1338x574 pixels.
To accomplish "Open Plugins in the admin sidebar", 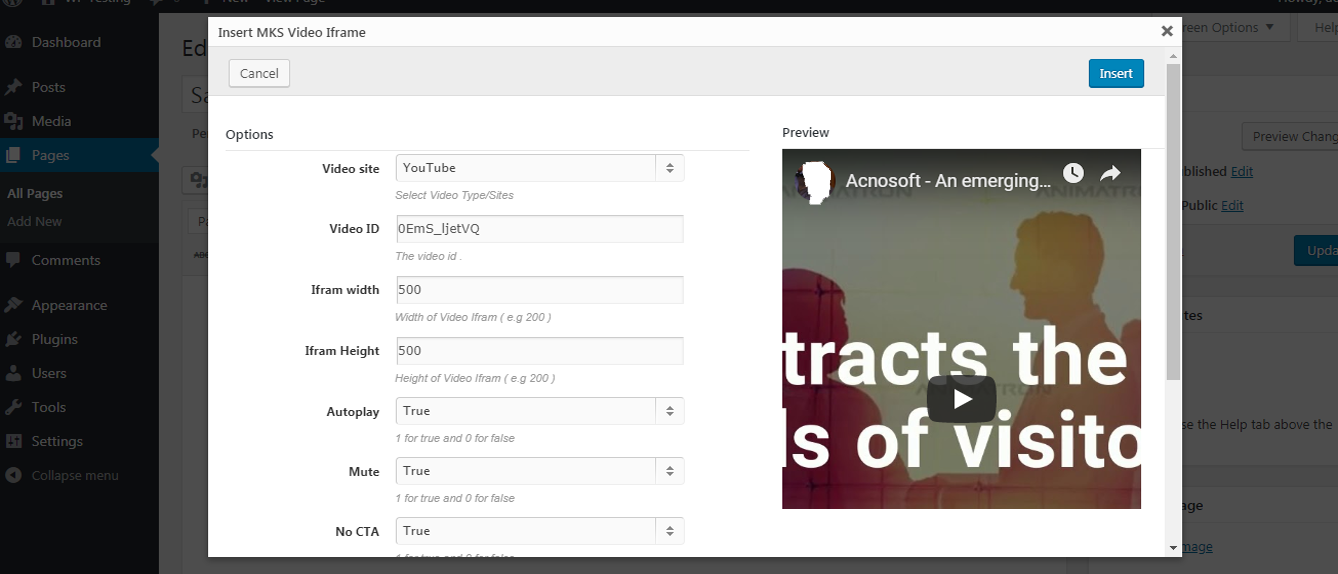I will [x=54, y=339].
